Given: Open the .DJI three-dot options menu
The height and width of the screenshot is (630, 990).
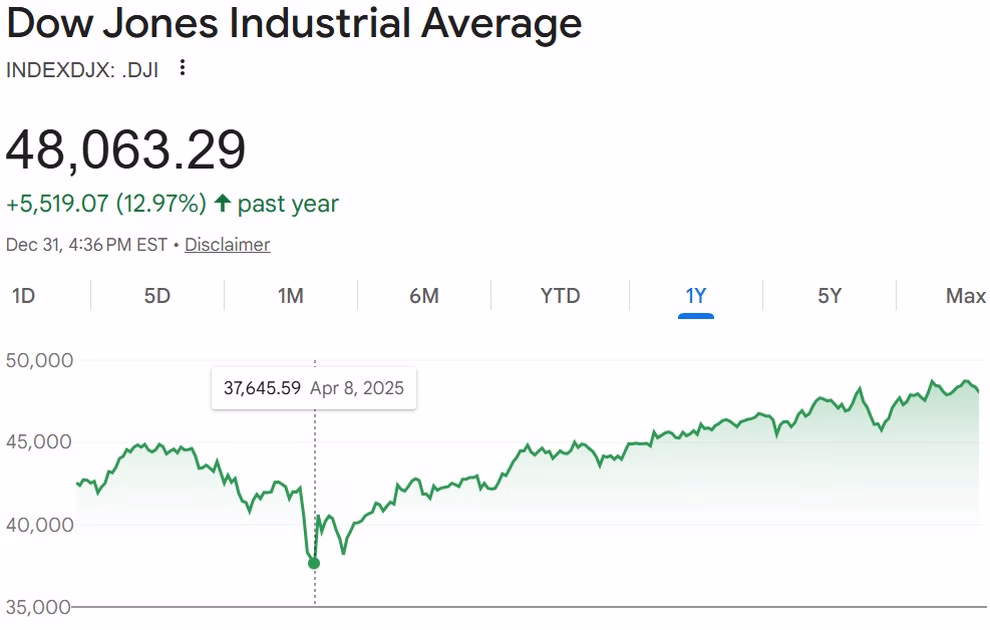Looking at the screenshot, I should 182,69.
